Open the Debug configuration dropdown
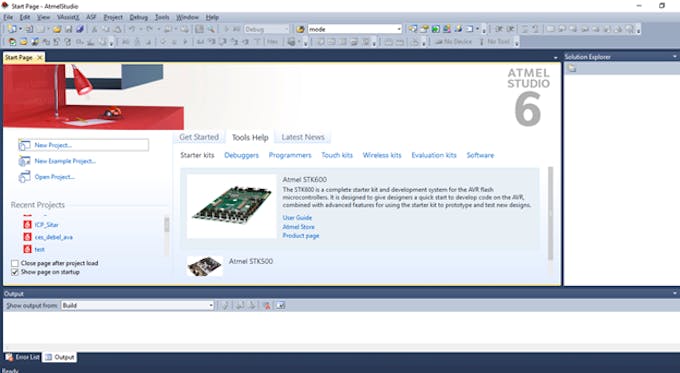The height and width of the screenshot is (373, 680). point(266,29)
